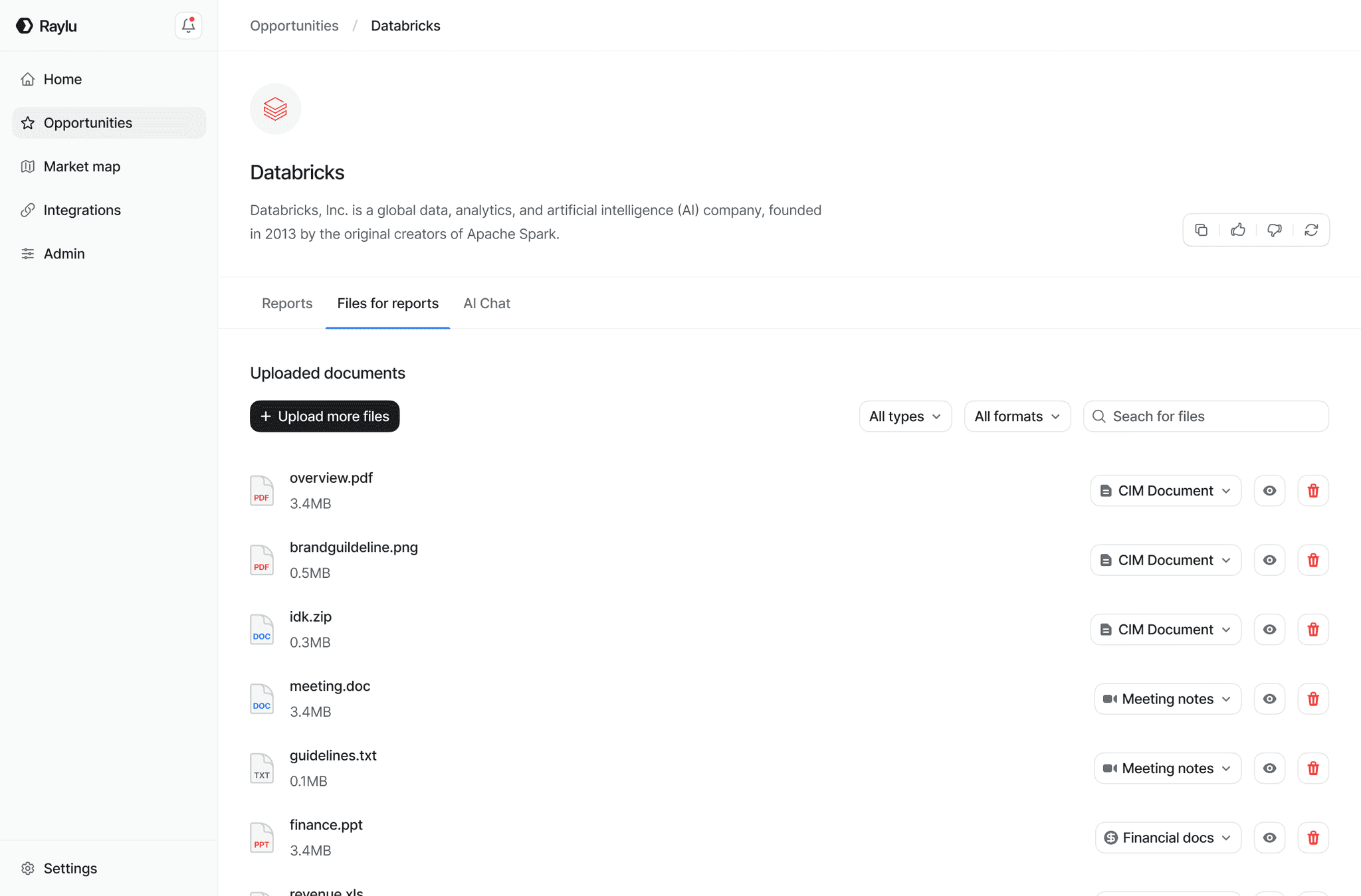
Task: Click the copy description icon
Action: 1201,230
